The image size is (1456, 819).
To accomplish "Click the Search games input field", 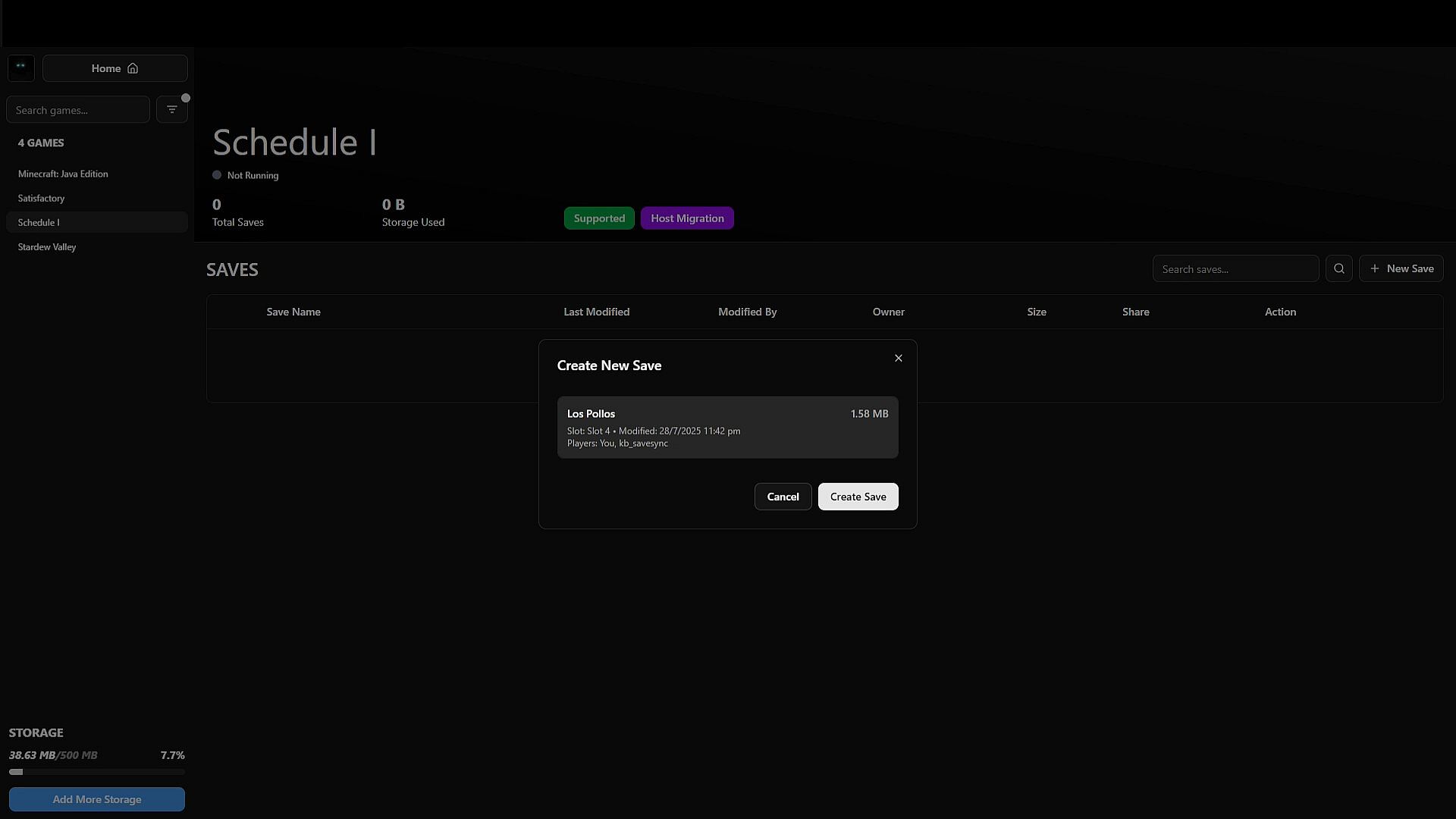I will [x=77, y=110].
